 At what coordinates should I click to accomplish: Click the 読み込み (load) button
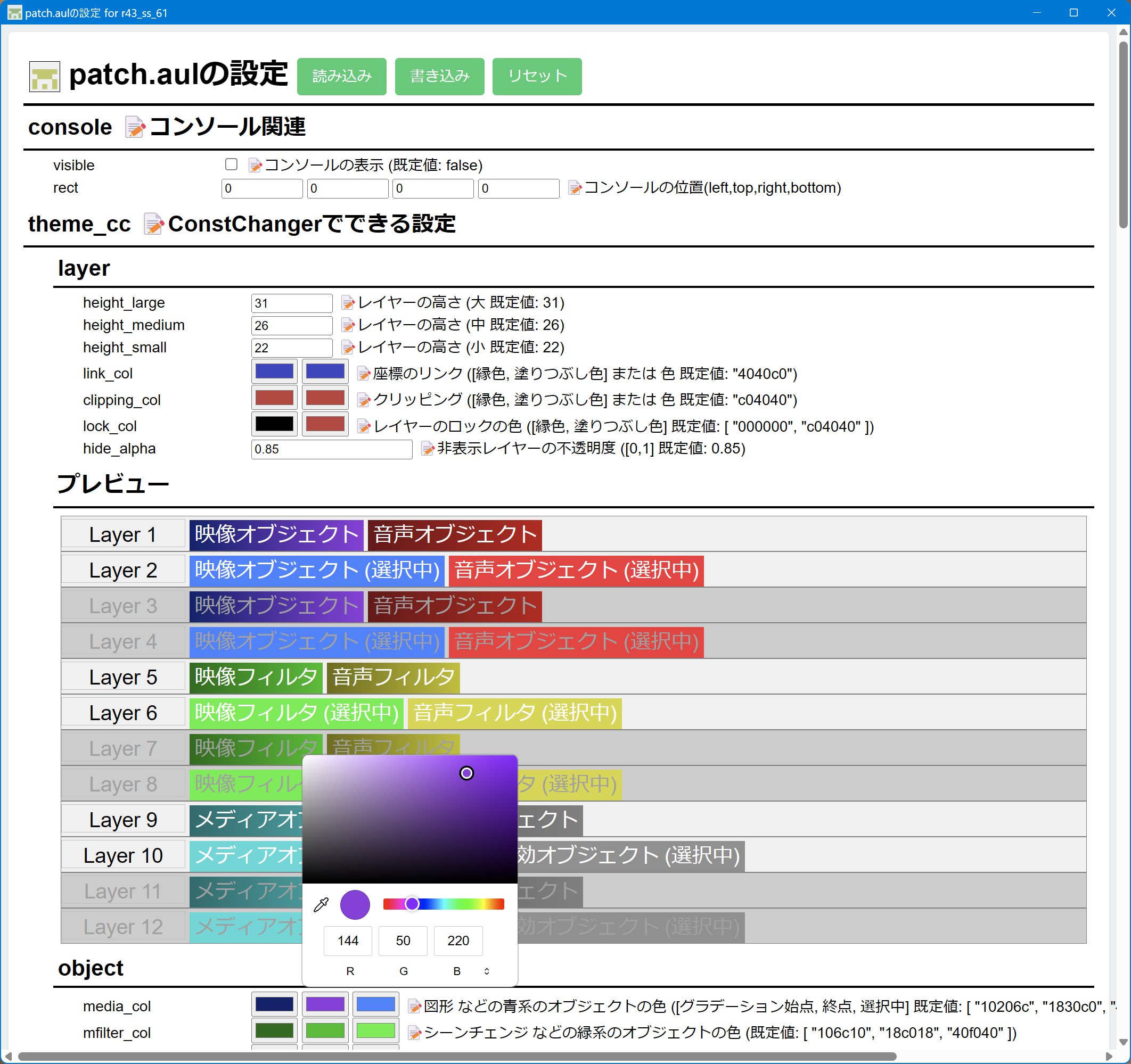click(341, 76)
